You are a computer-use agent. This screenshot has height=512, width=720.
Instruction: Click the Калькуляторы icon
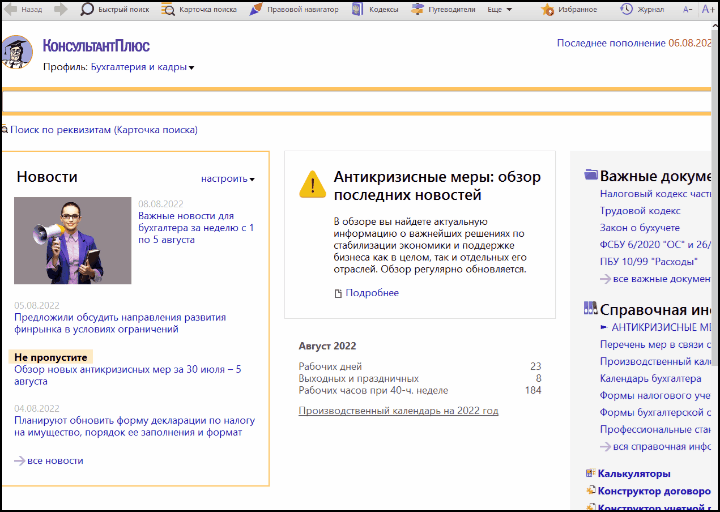pos(591,473)
